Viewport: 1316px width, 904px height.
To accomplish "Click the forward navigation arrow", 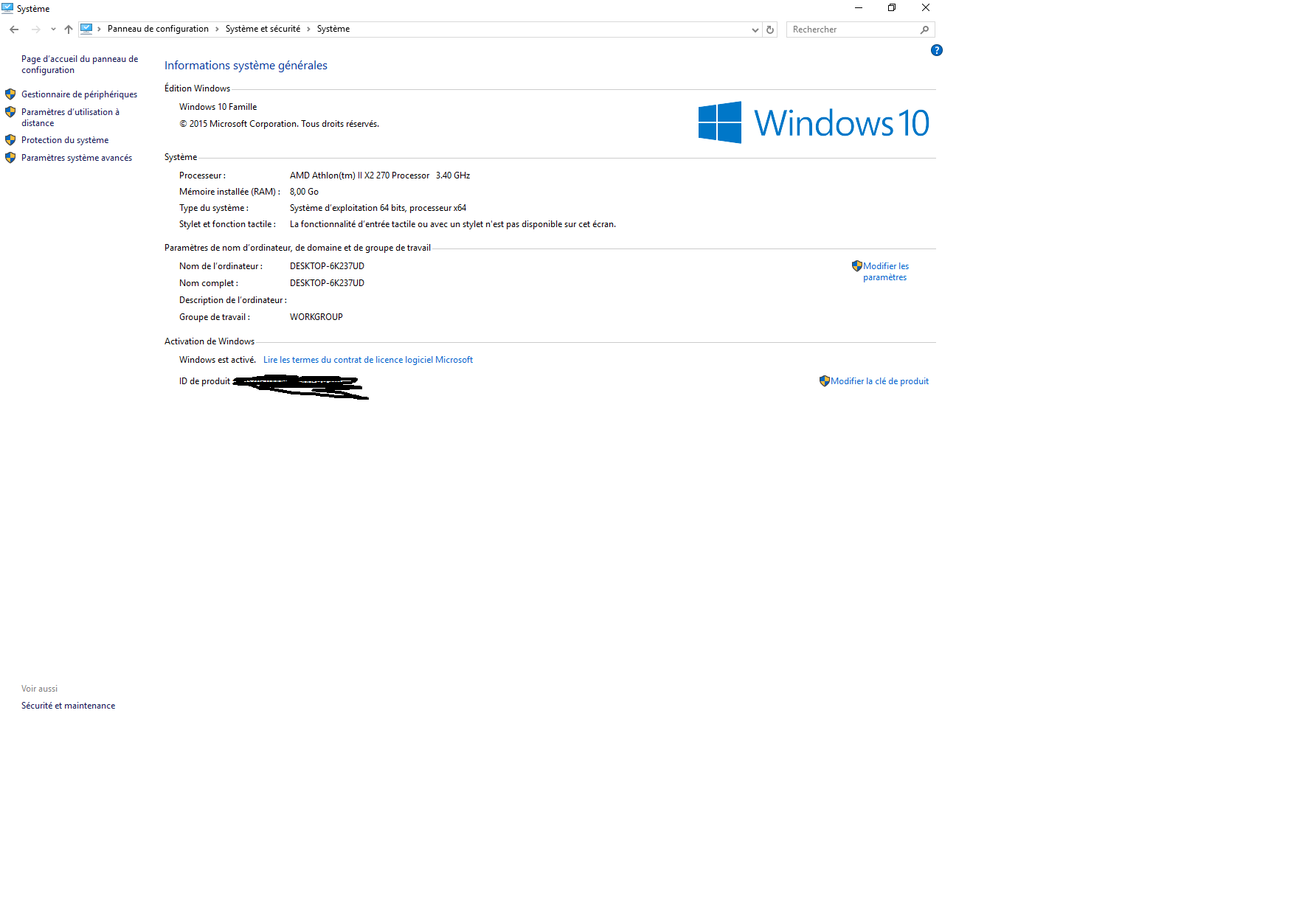I will 35,29.
